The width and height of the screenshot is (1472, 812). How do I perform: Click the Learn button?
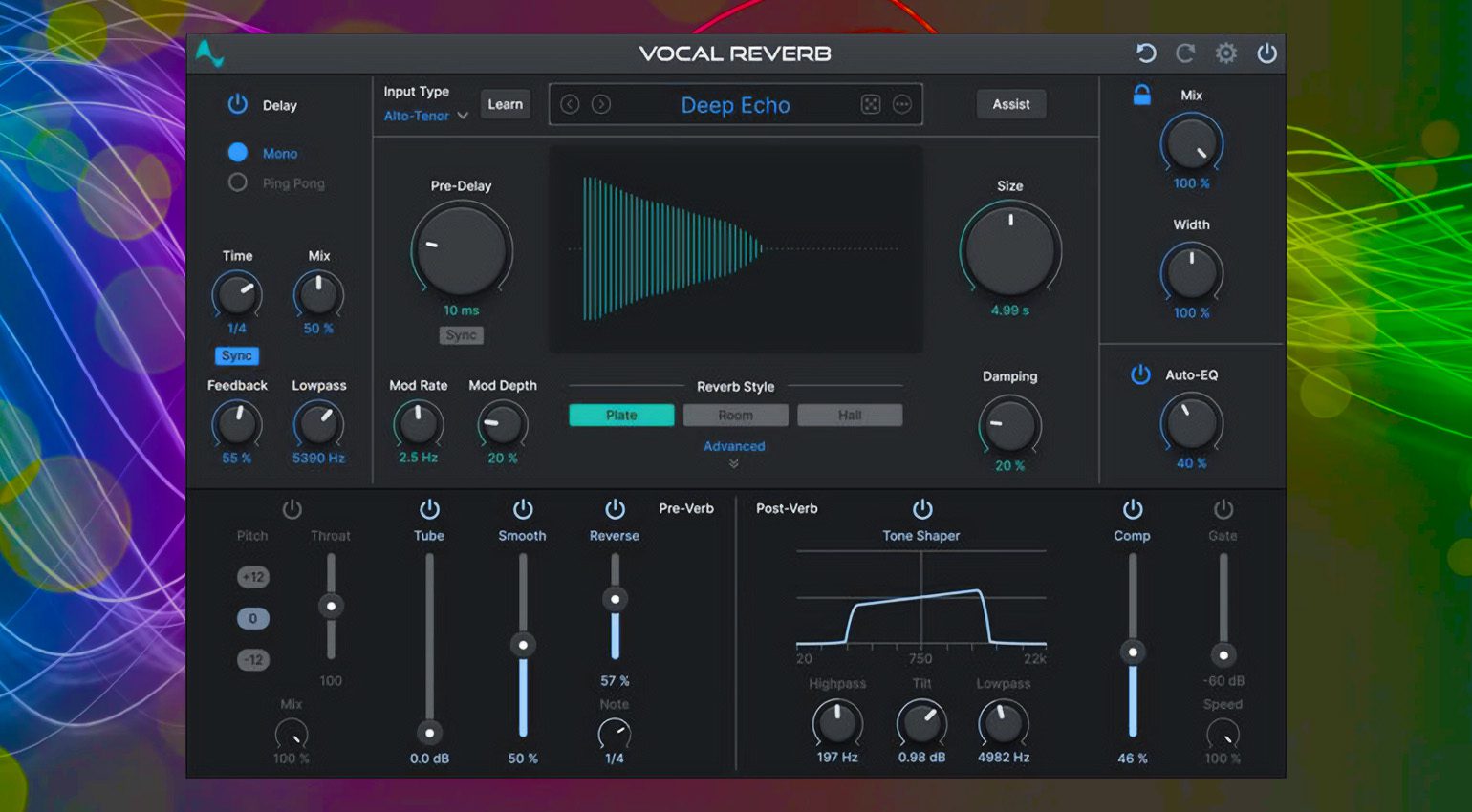click(505, 104)
